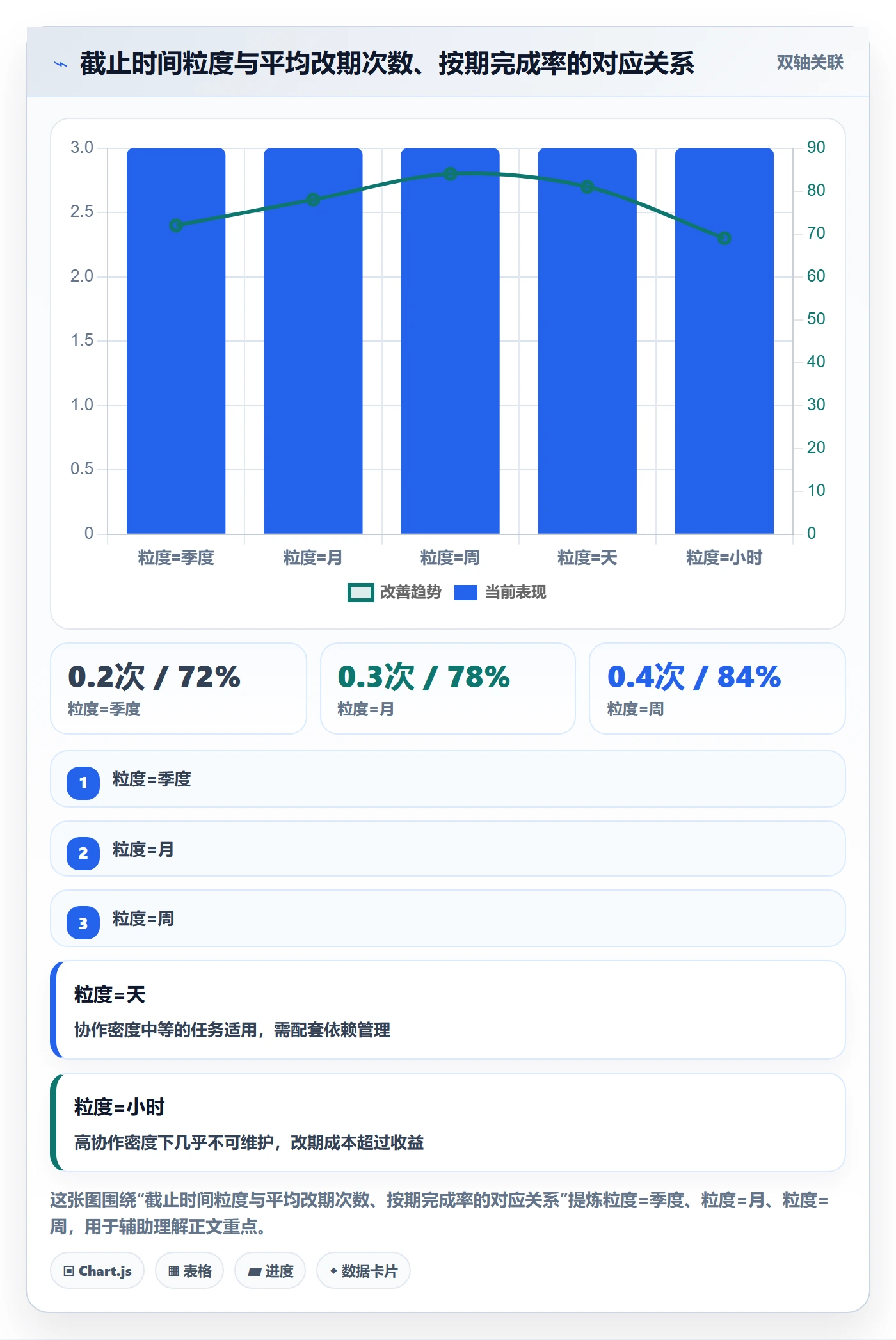Click number badge 3 for 粒度=周
Viewport: 896px width, 1340px height.
coord(83,923)
